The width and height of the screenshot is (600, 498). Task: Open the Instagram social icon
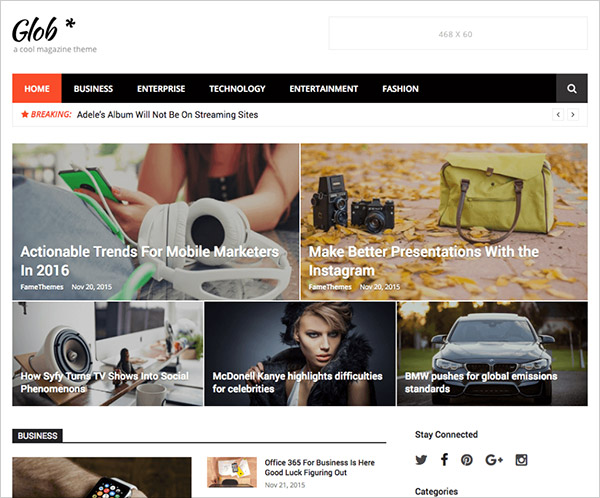click(521, 460)
